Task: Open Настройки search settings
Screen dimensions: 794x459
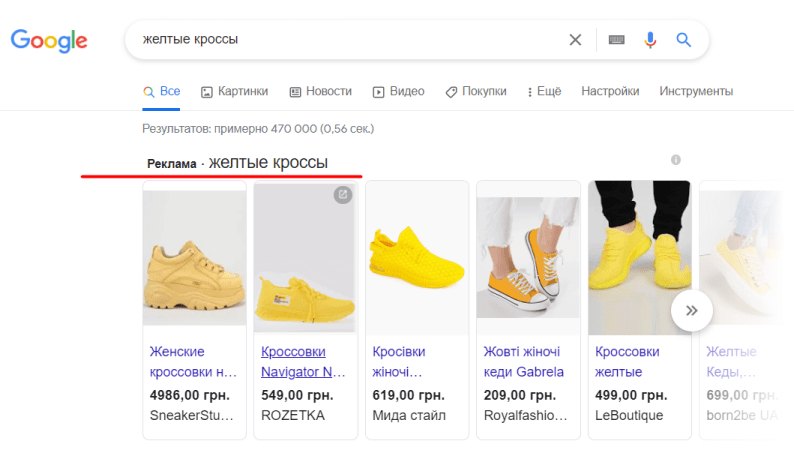Action: point(610,91)
